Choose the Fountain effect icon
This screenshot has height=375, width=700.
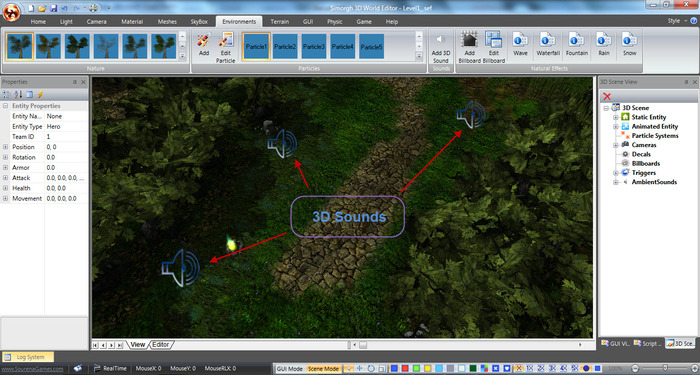[576, 44]
